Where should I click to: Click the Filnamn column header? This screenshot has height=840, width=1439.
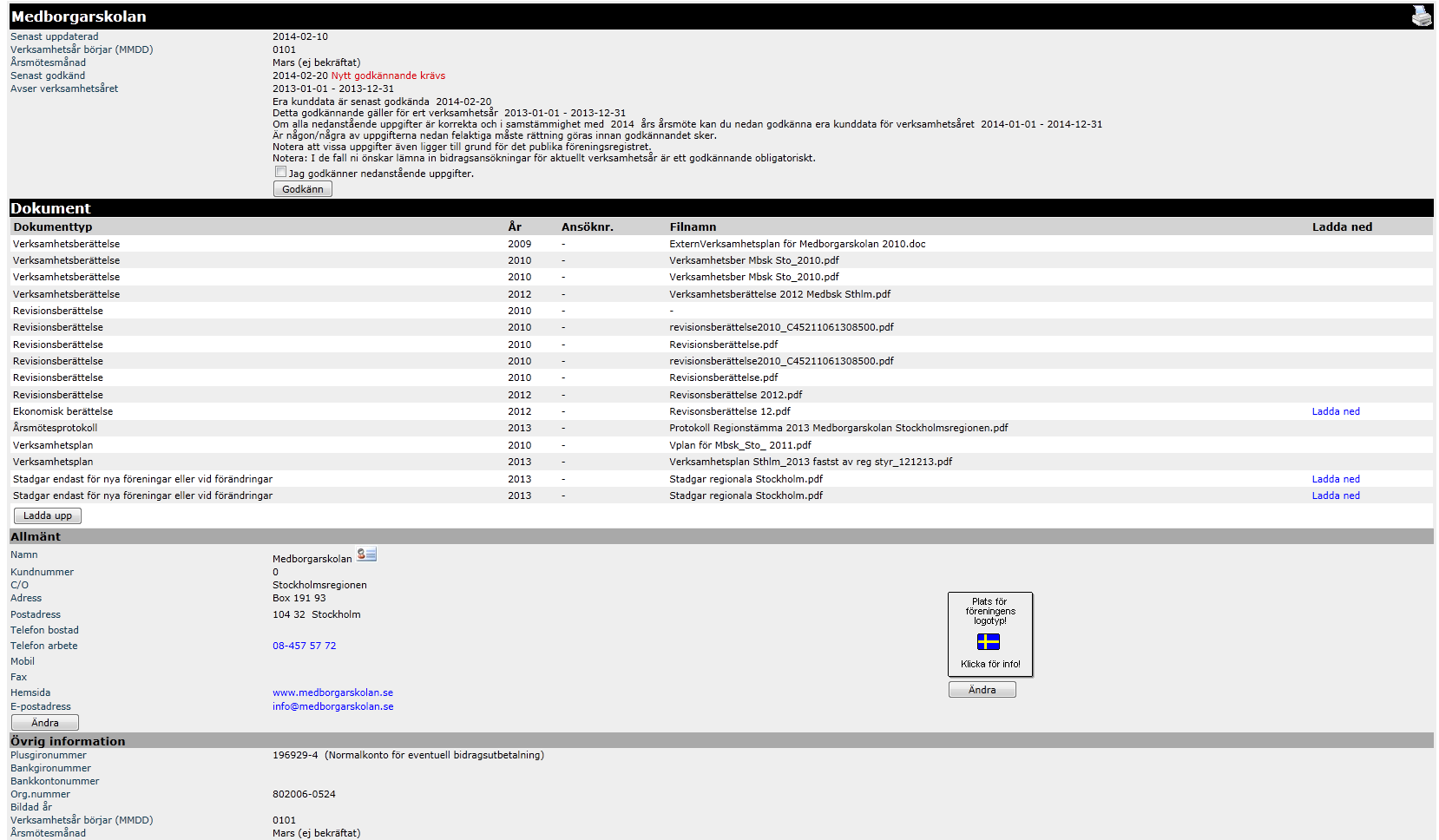click(693, 227)
